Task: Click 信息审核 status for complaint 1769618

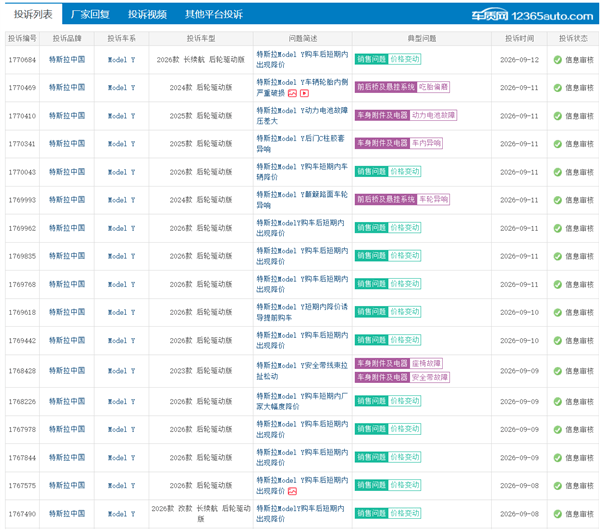Action: (579, 313)
